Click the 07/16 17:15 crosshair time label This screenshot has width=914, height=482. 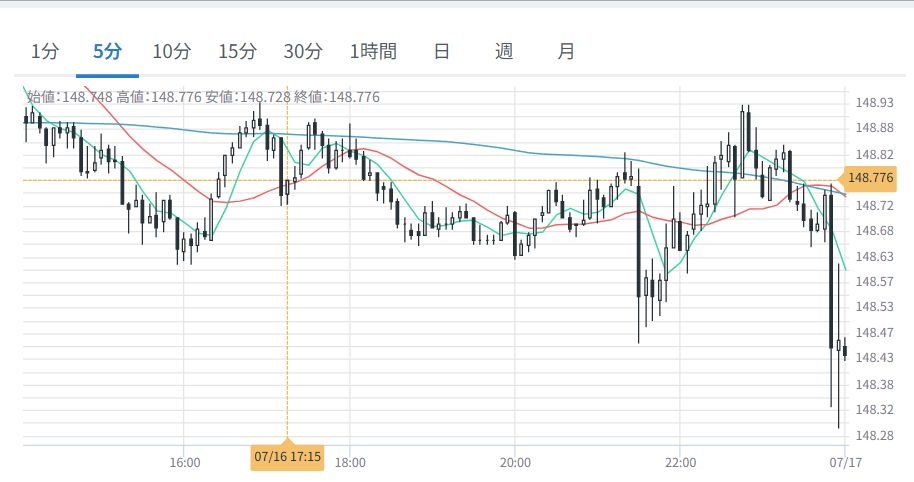(x=288, y=457)
